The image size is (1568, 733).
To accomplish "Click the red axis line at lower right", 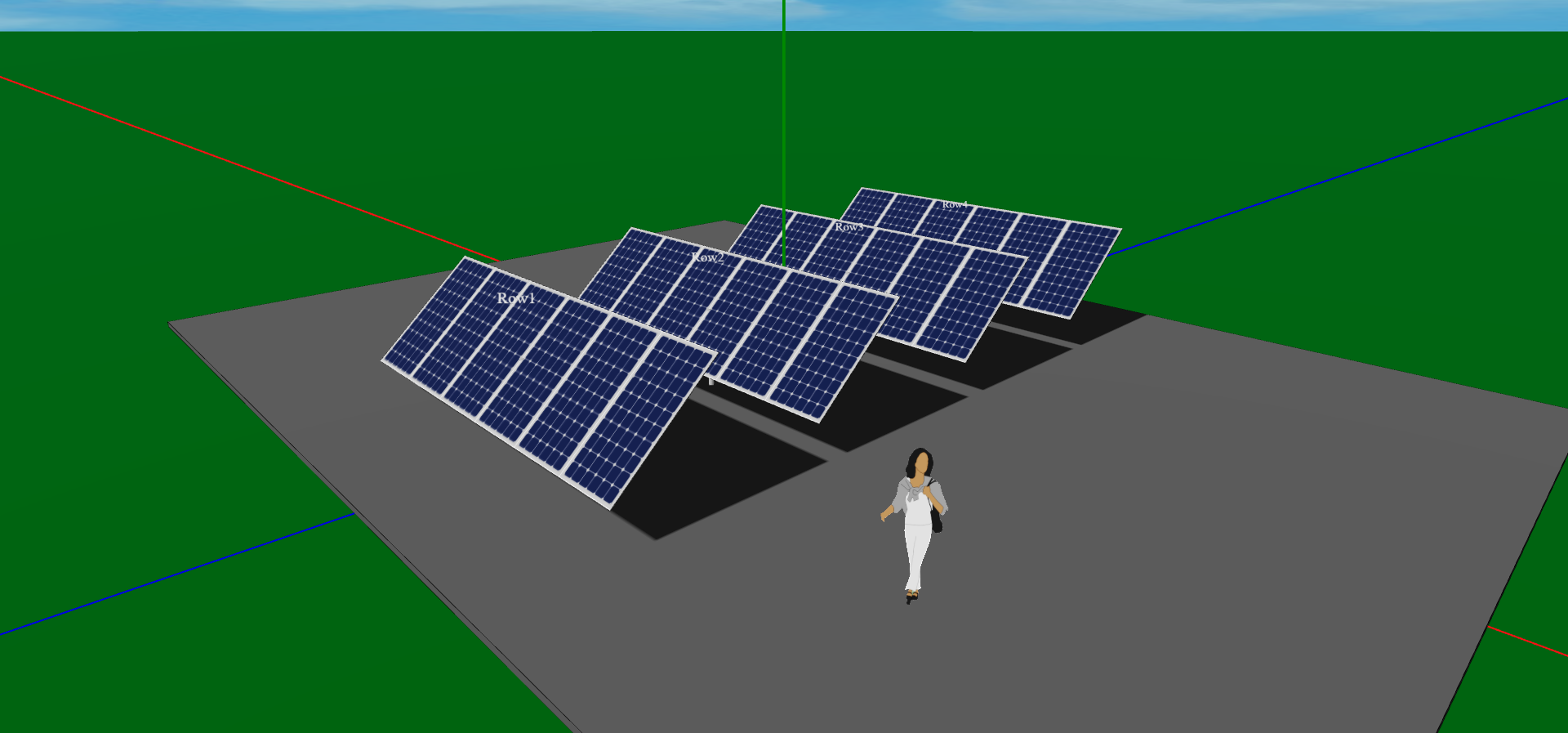I will (x=1527, y=641).
